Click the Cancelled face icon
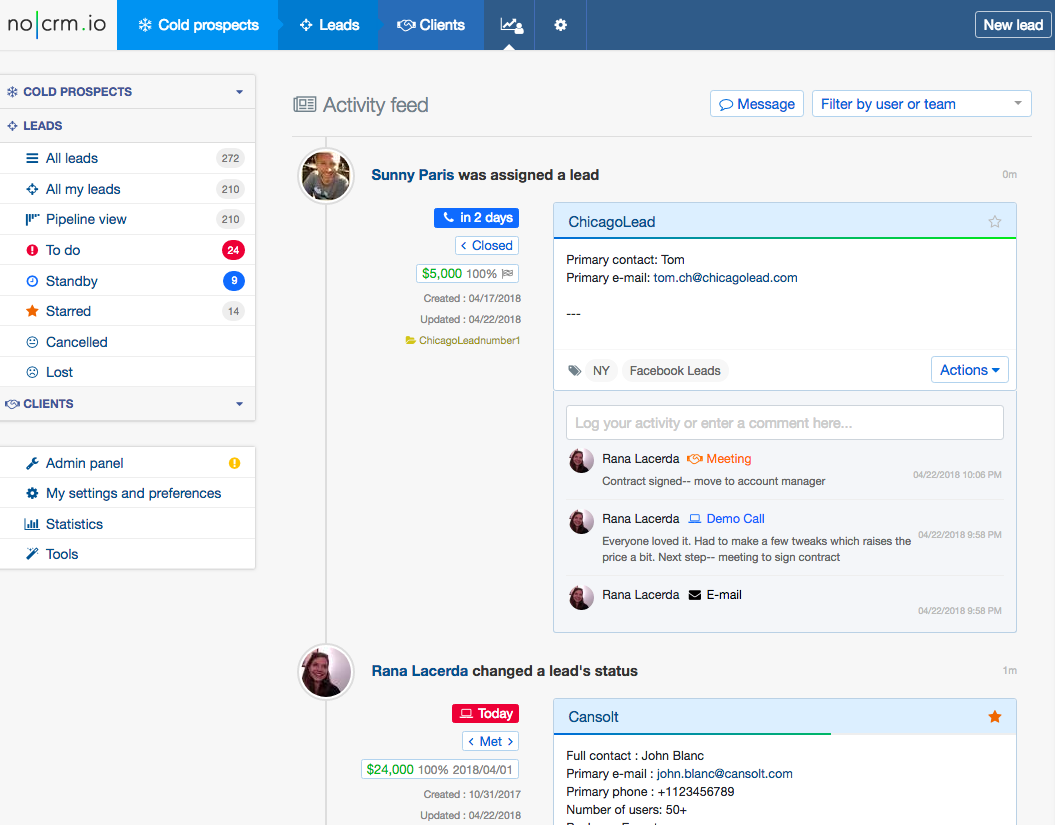 [32, 342]
